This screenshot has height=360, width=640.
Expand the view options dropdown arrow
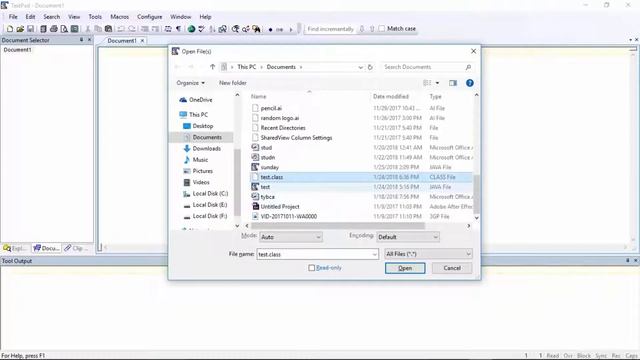point(438,83)
